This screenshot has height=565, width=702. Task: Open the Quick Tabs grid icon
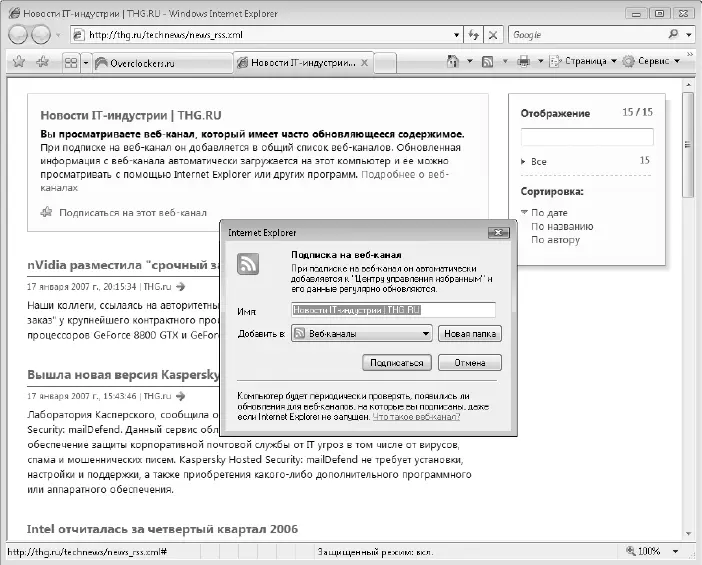[71, 62]
